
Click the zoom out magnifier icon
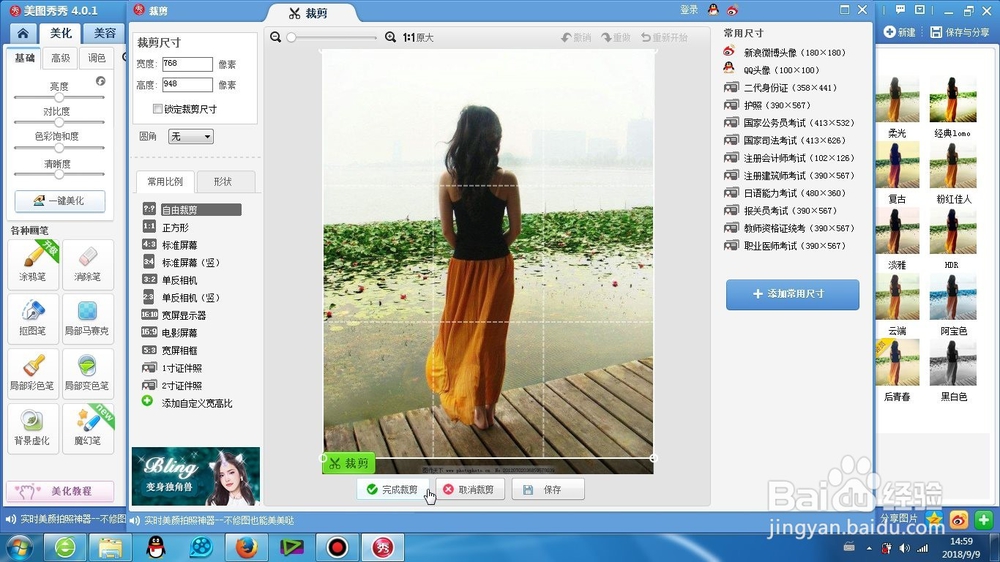point(276,38)
